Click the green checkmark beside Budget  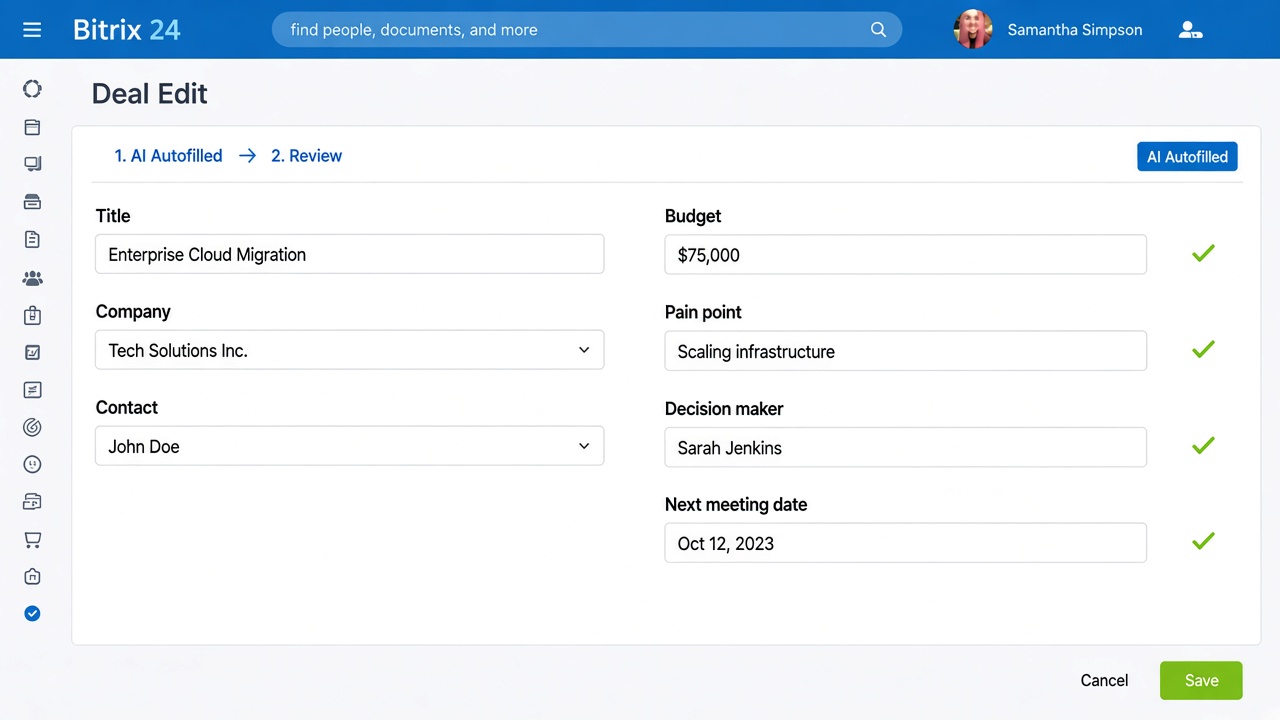[x=1203, y=254]
